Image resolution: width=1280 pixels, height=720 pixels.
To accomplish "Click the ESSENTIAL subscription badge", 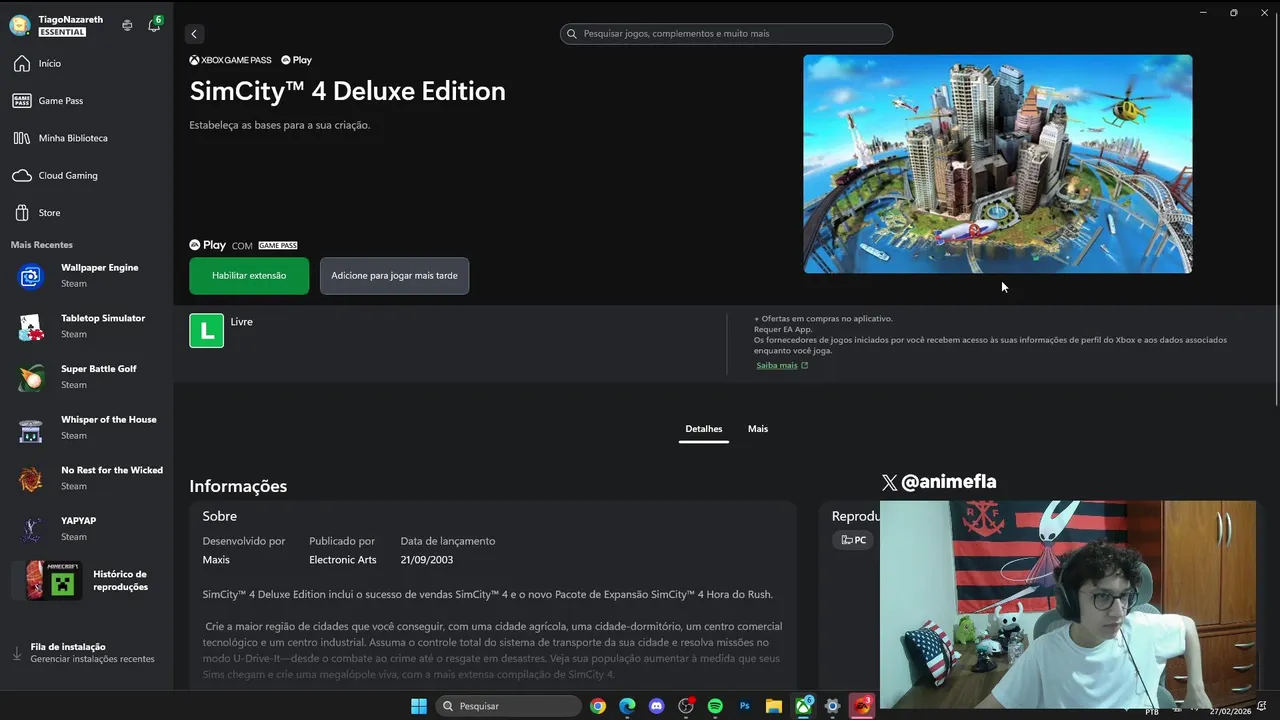I will (x=62, y=32).
